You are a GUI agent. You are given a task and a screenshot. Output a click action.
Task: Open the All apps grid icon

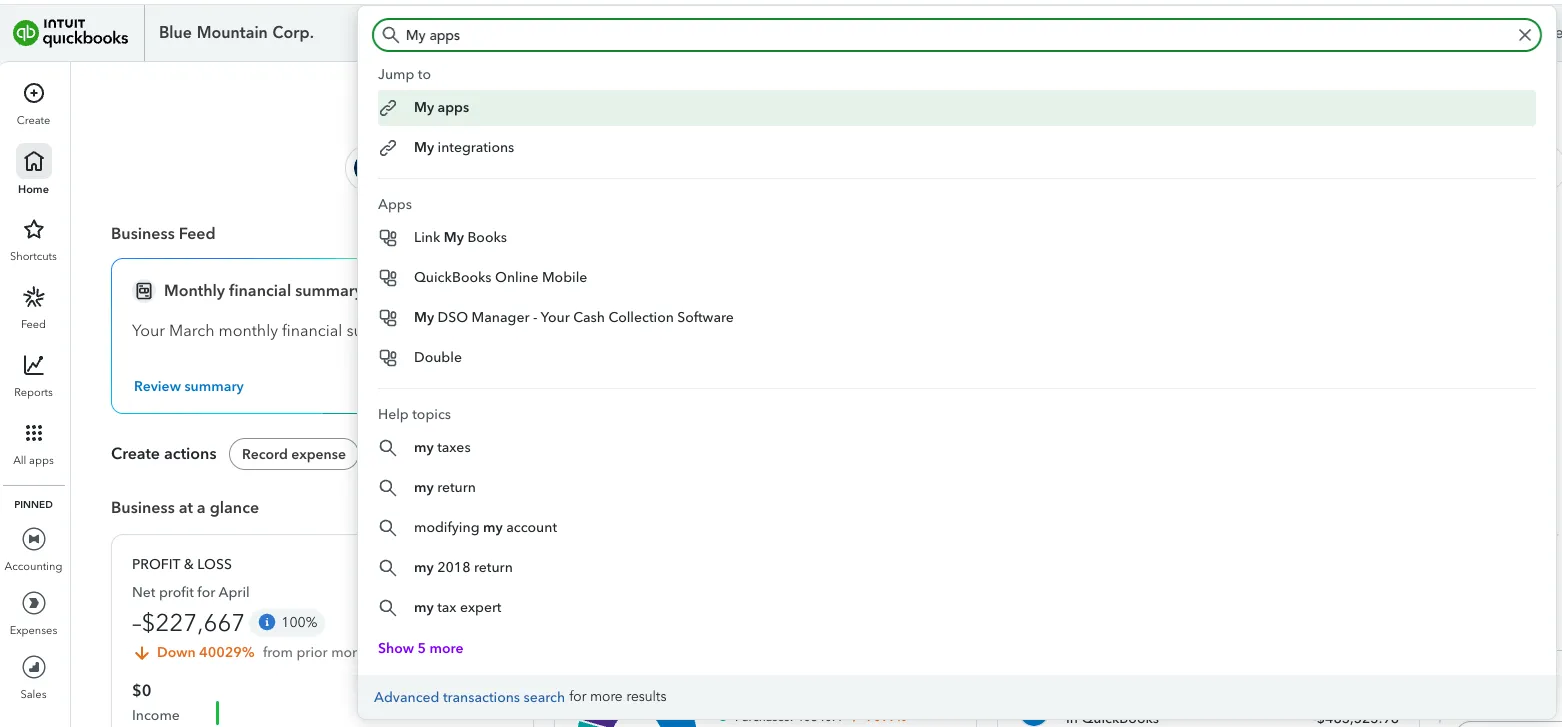[x=33, y=434]
